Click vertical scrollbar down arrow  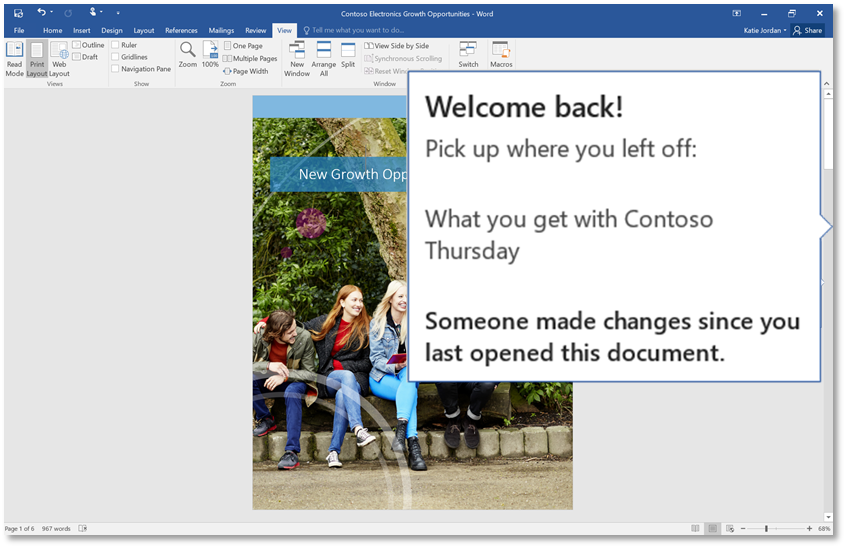[x=828, y=517]
